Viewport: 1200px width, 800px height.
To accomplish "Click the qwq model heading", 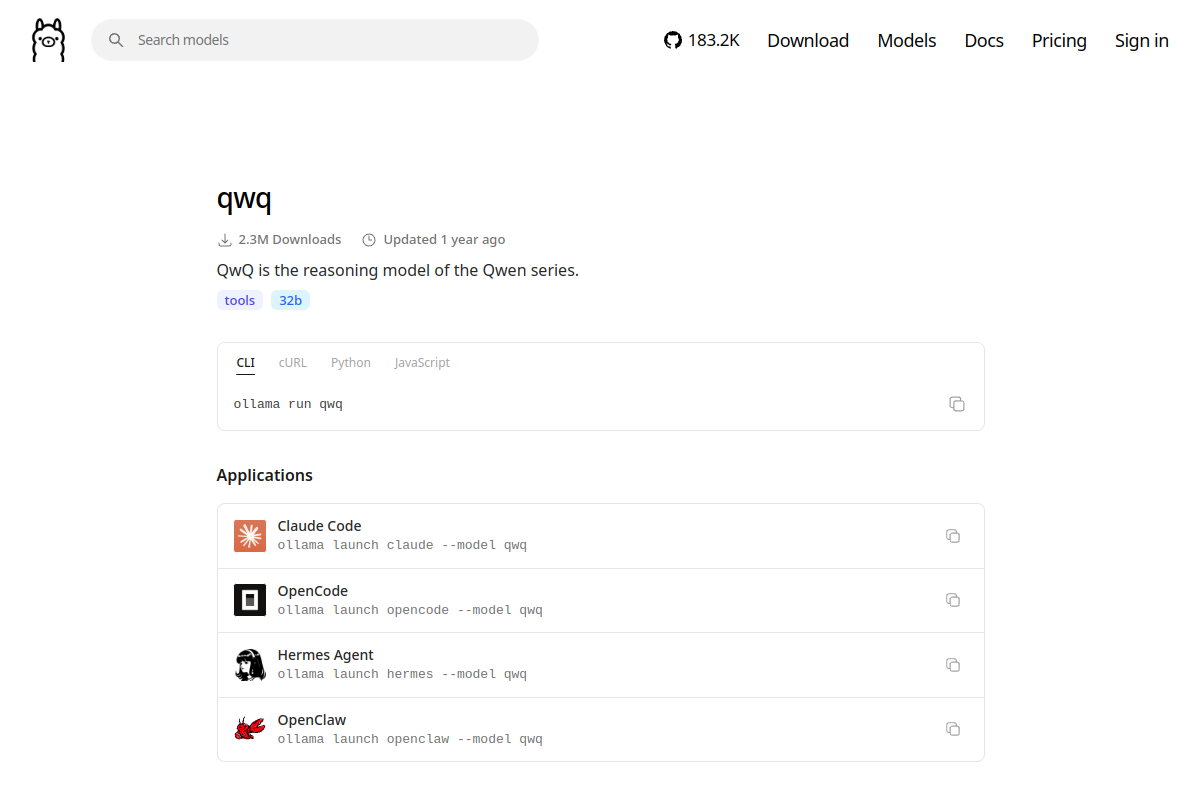I will tap(244, 198).
